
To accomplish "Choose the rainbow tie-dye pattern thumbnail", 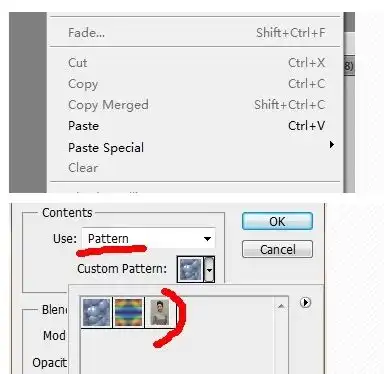I will tap(129, 312).
